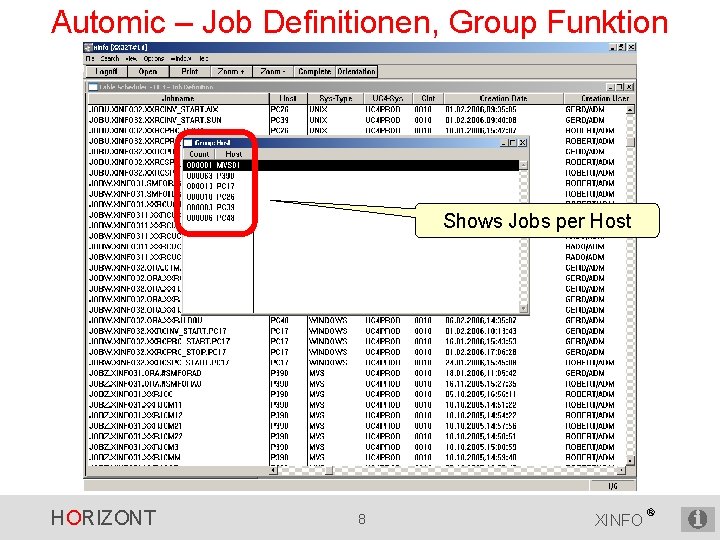
Task: Click the PC40 host cell in job table
Action: click(x=279, y=321)
